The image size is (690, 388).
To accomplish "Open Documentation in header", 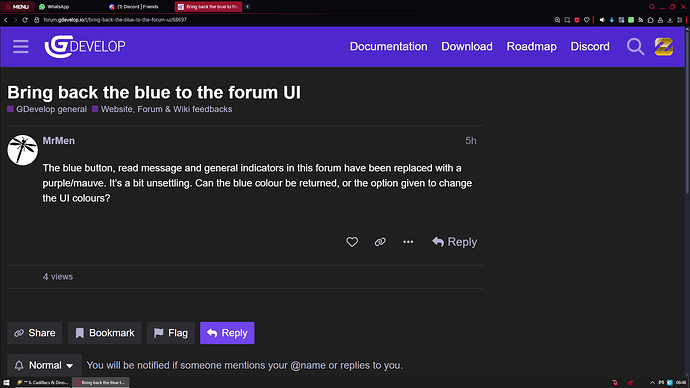I will 388,46.
